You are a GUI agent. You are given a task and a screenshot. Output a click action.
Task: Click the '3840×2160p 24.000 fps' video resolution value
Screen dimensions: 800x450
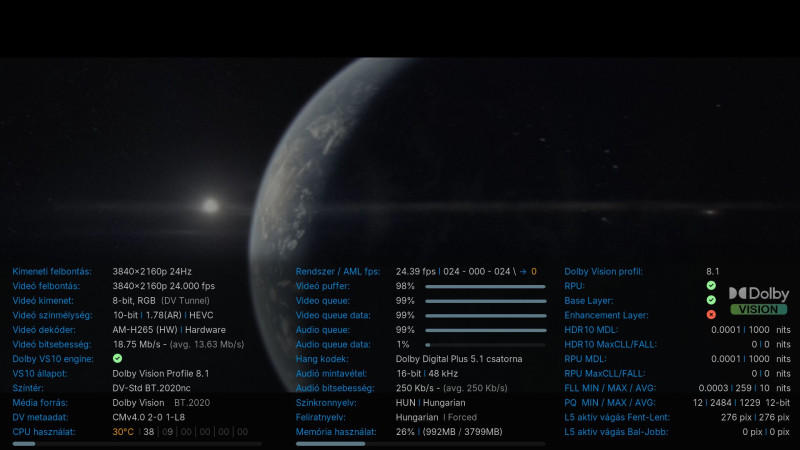pyautogui.click(x=164, y=286)
